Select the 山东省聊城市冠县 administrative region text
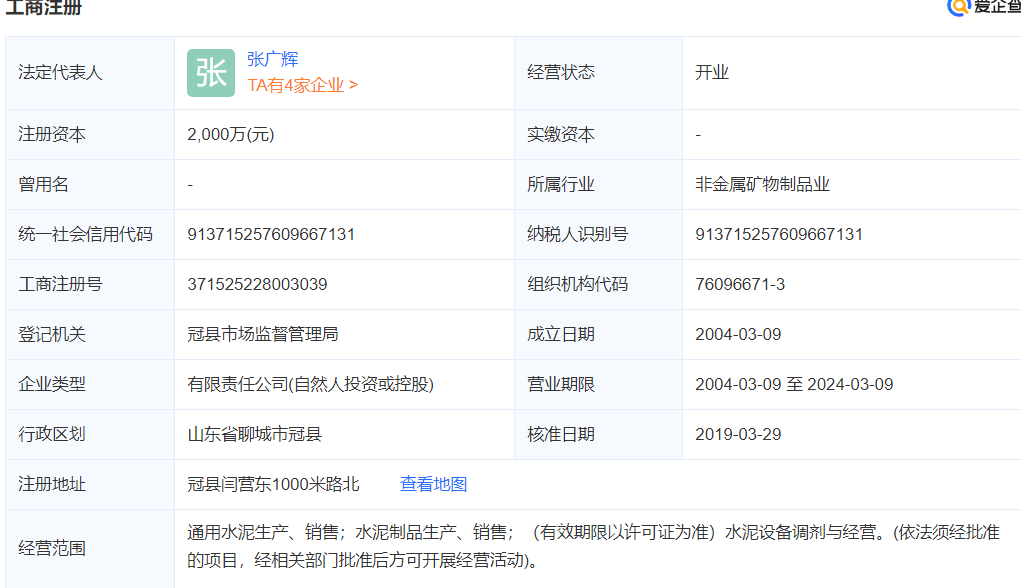Screen dimensions: 1021x588 pos(254,434)
